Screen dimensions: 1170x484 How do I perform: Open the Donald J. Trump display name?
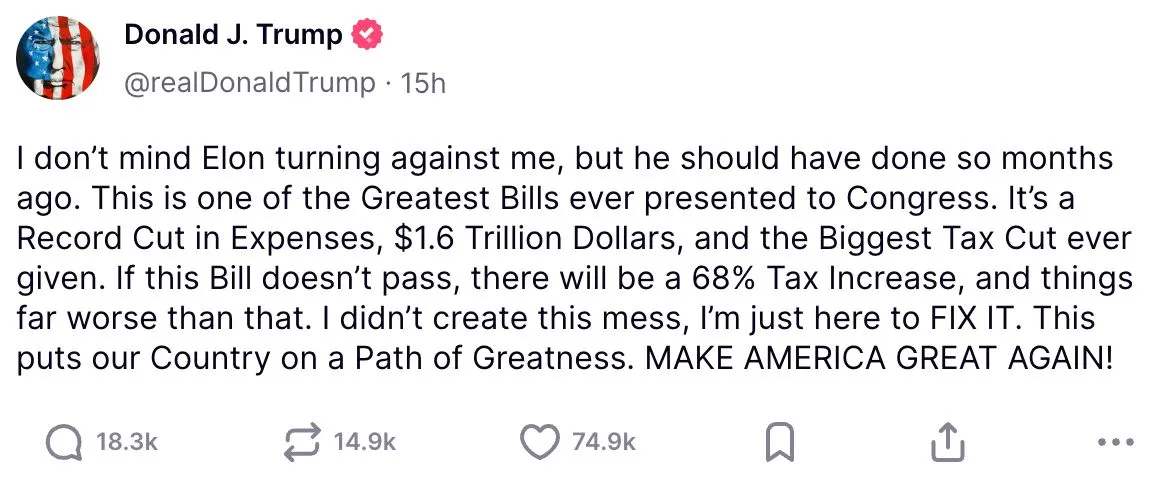point(234,34)
